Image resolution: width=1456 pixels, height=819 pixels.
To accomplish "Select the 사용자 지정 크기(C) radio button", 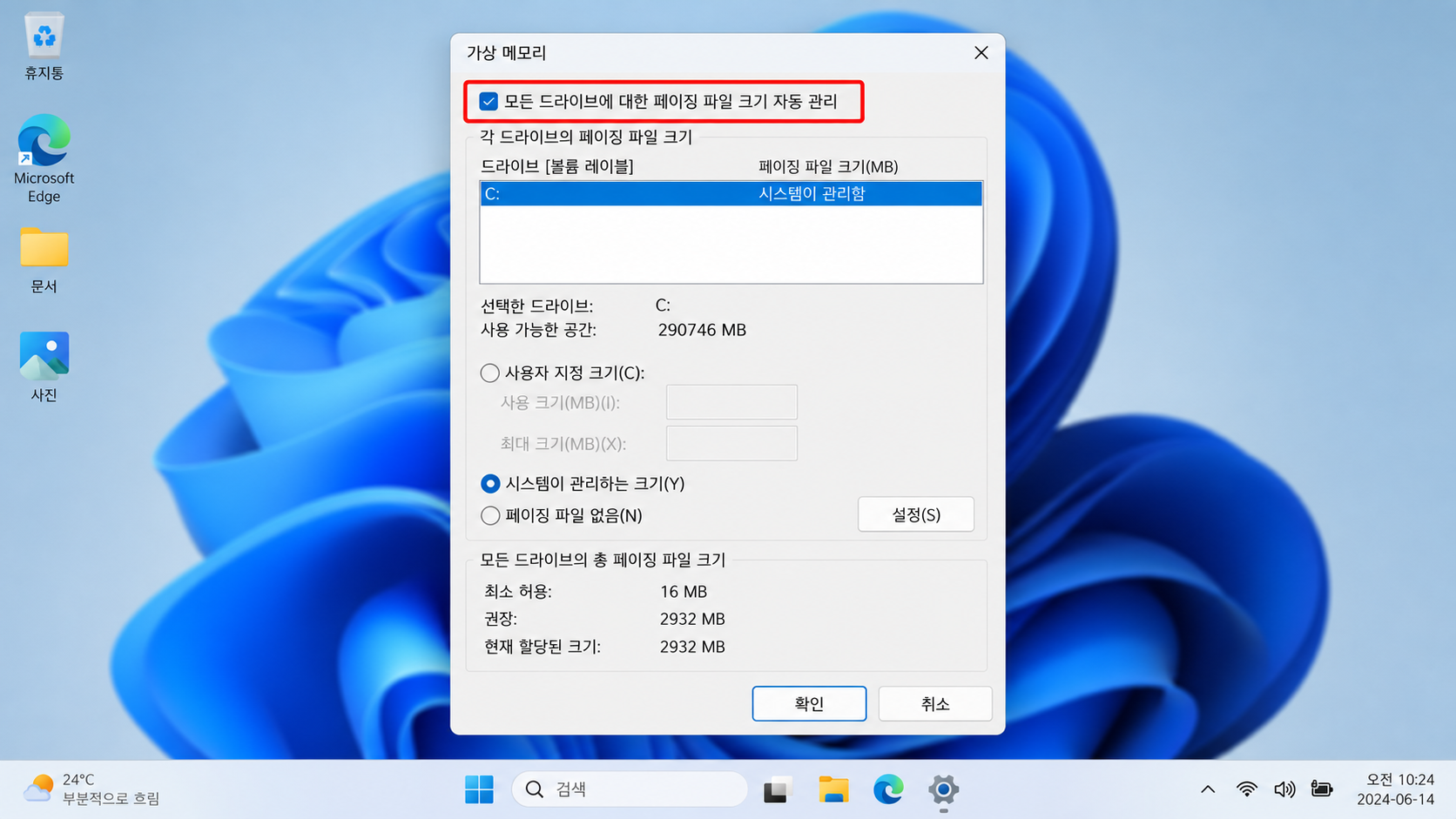I will pos(490,373).
